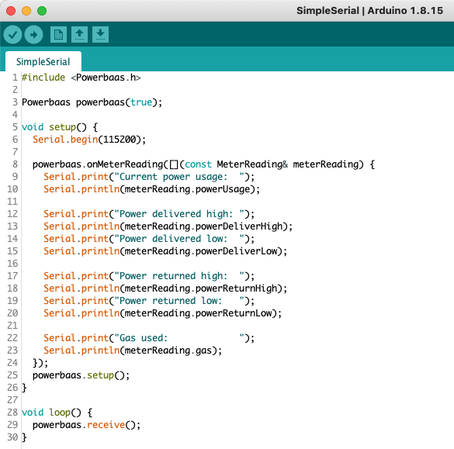Maximize the window with the green button
Image resolution: width=454 pixels, height=449 pixels.
[42, 11]
